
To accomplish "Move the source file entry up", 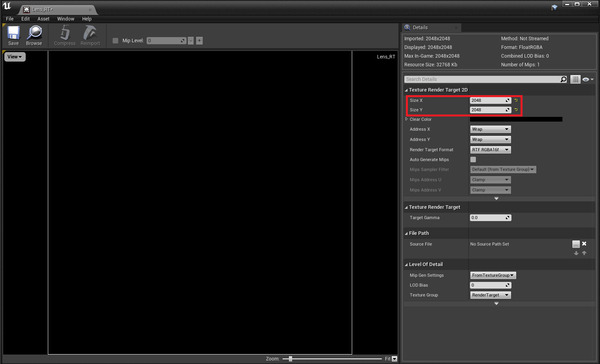I will coord(584,253).
